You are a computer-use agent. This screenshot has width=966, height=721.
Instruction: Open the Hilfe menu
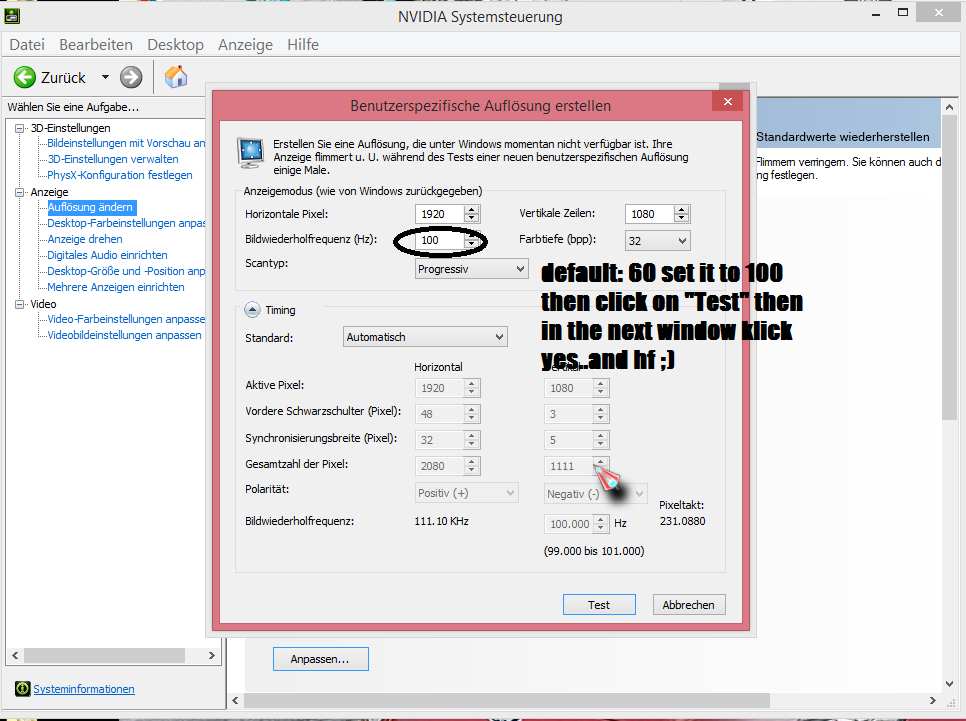click(x=303, y=44)
